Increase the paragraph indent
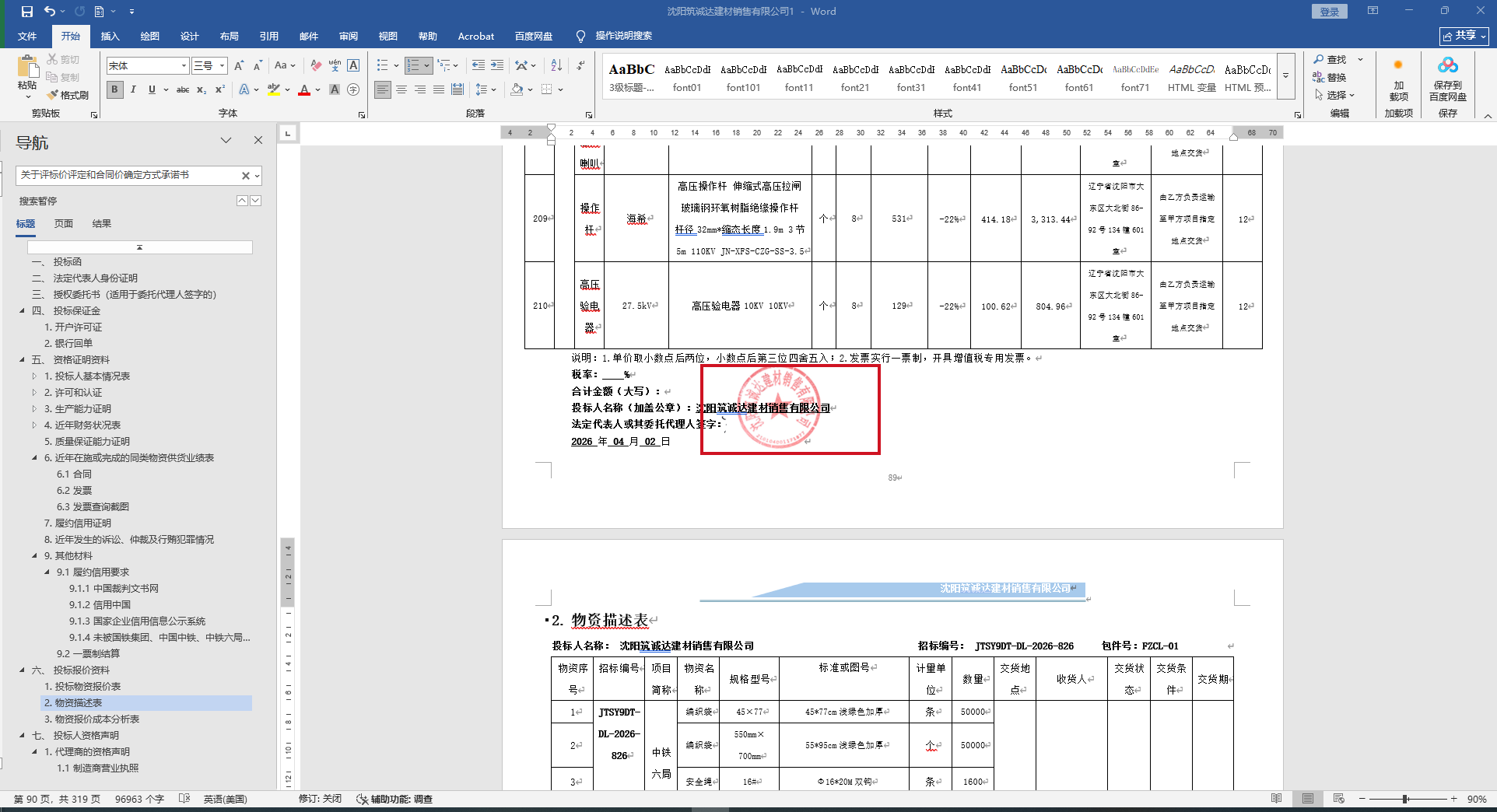Screen dimensions: 1497x812 pos(497,66)
